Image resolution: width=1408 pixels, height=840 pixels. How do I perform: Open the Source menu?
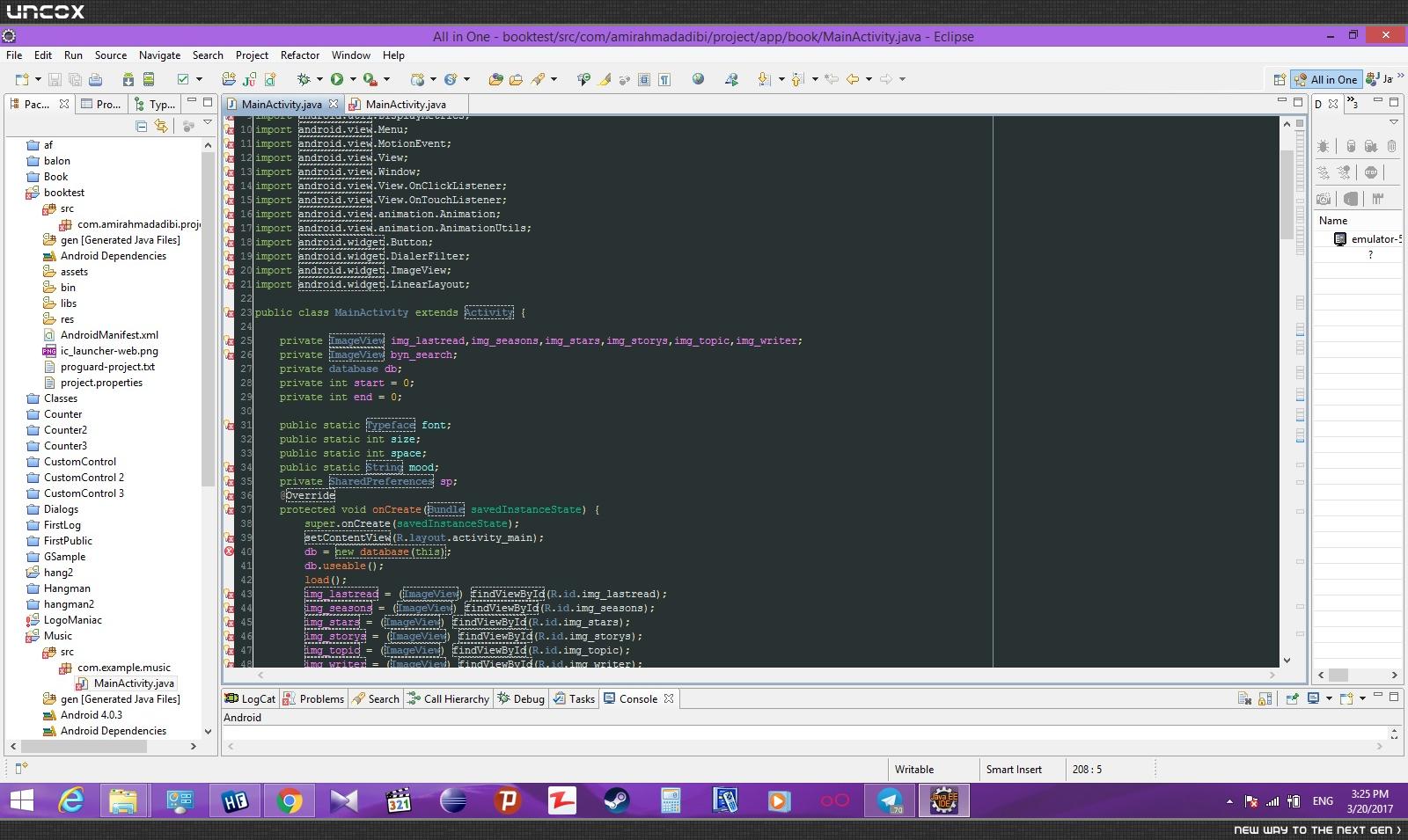click(x=111, y=55)
